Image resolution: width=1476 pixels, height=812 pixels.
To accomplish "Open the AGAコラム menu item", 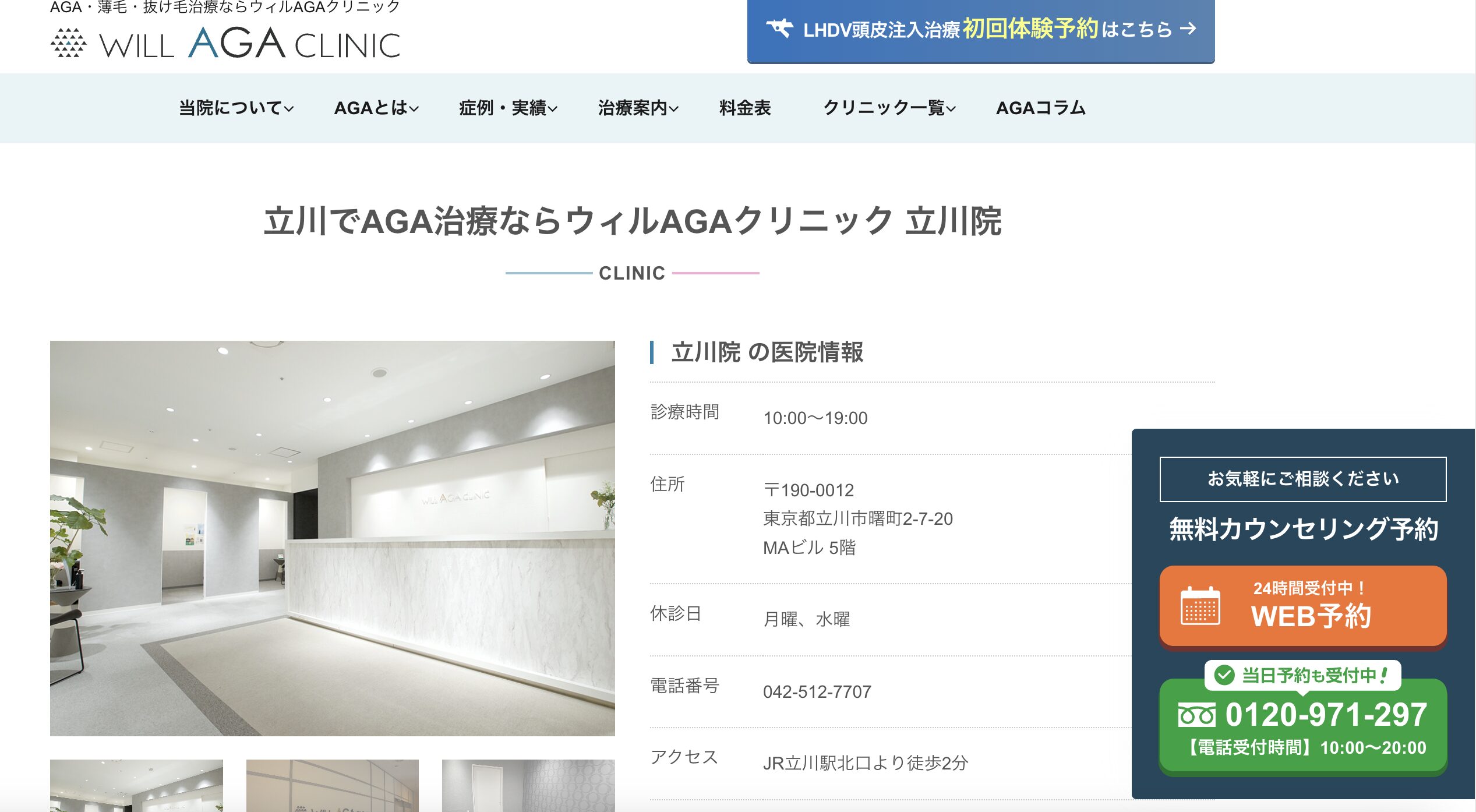I will click(x=1040, y=108).
